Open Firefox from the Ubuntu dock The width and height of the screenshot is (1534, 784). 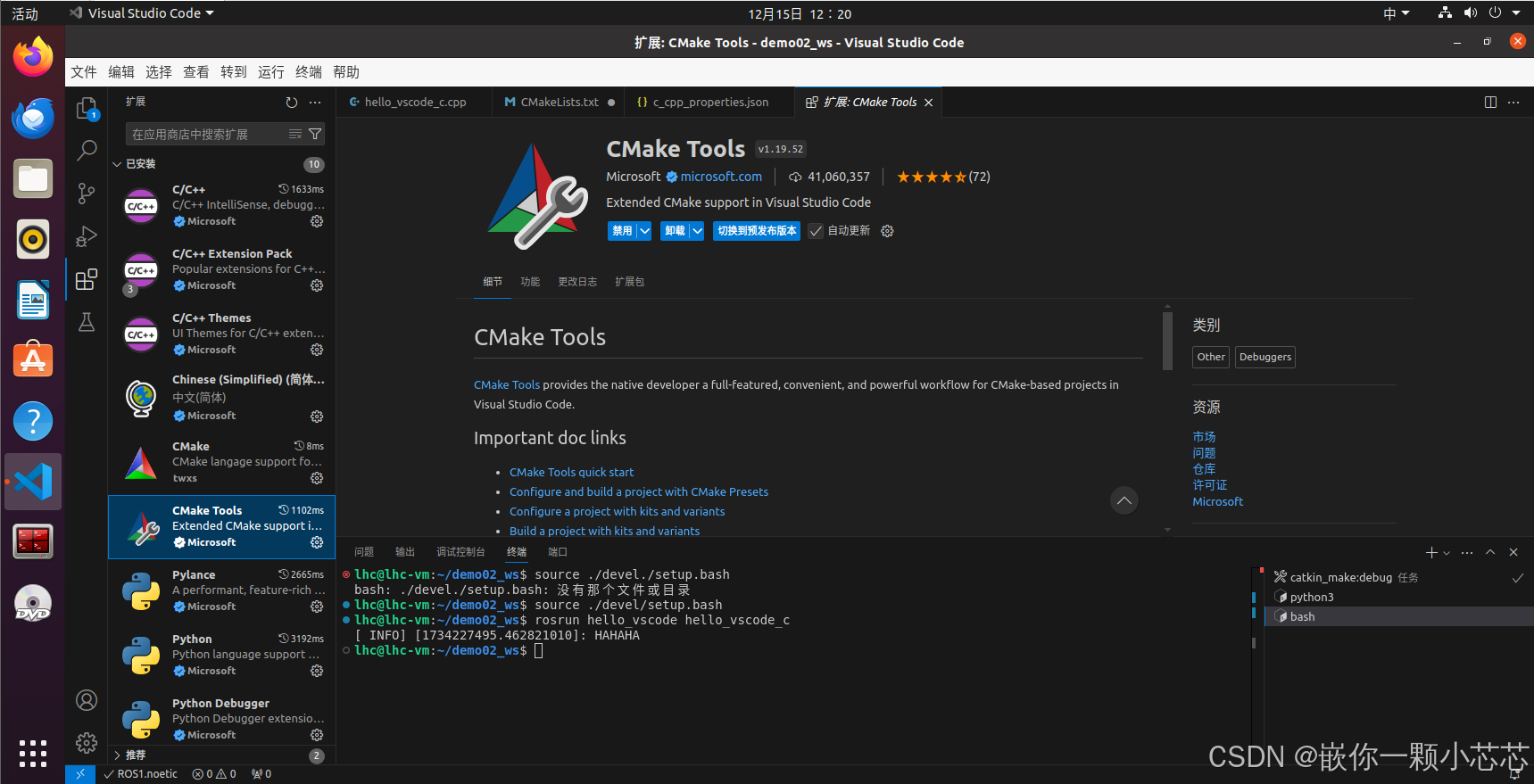coord(33,57)
